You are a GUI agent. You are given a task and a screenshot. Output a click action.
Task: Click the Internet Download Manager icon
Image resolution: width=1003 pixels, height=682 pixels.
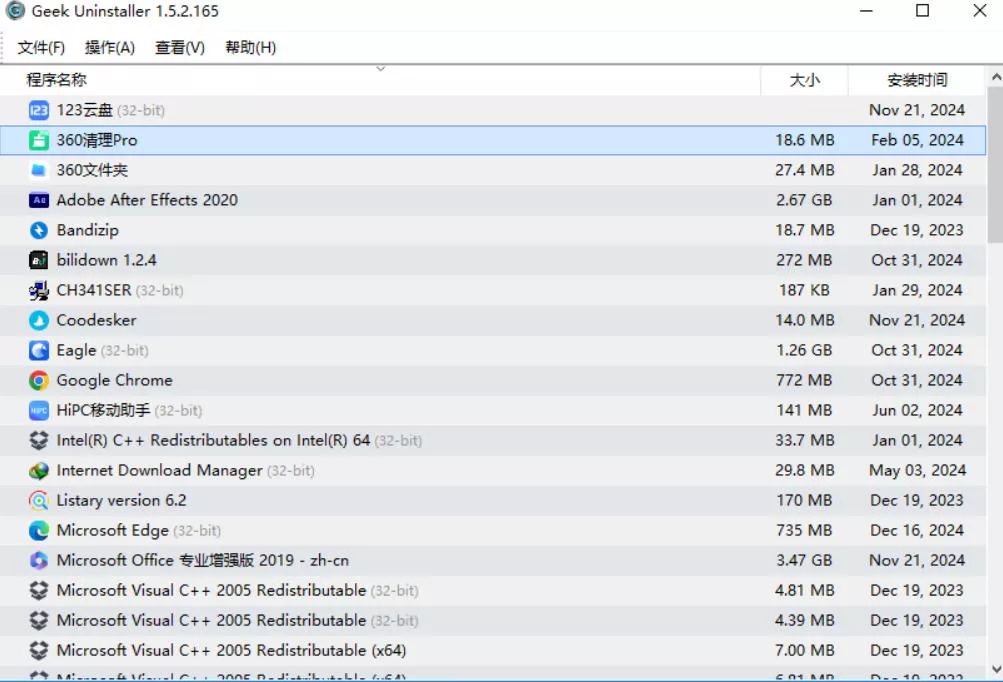[x=38, y=471]
